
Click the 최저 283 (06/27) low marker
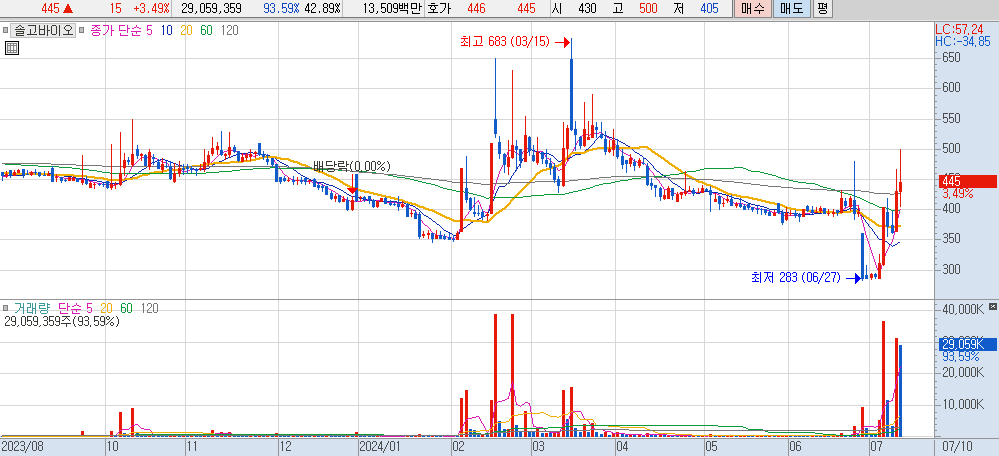(796, 278)
